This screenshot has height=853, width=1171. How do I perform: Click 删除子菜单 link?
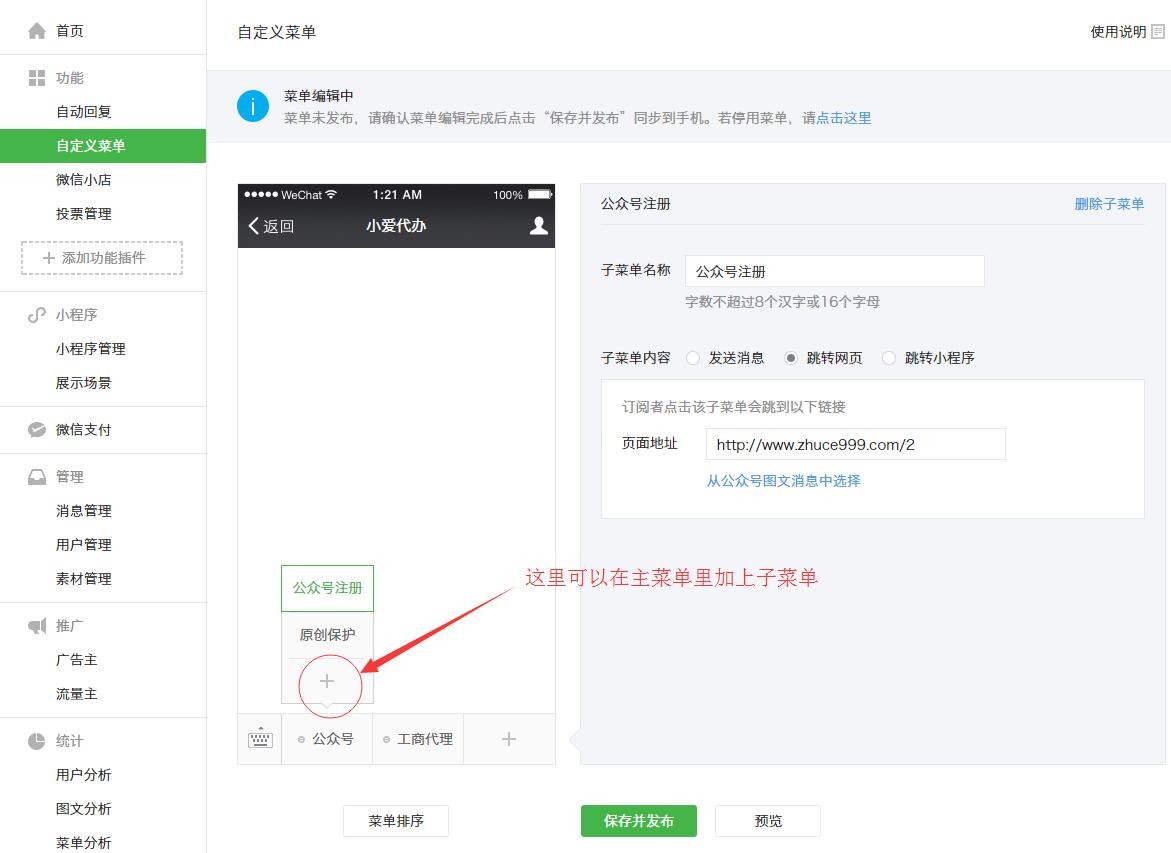[1109, 204]
